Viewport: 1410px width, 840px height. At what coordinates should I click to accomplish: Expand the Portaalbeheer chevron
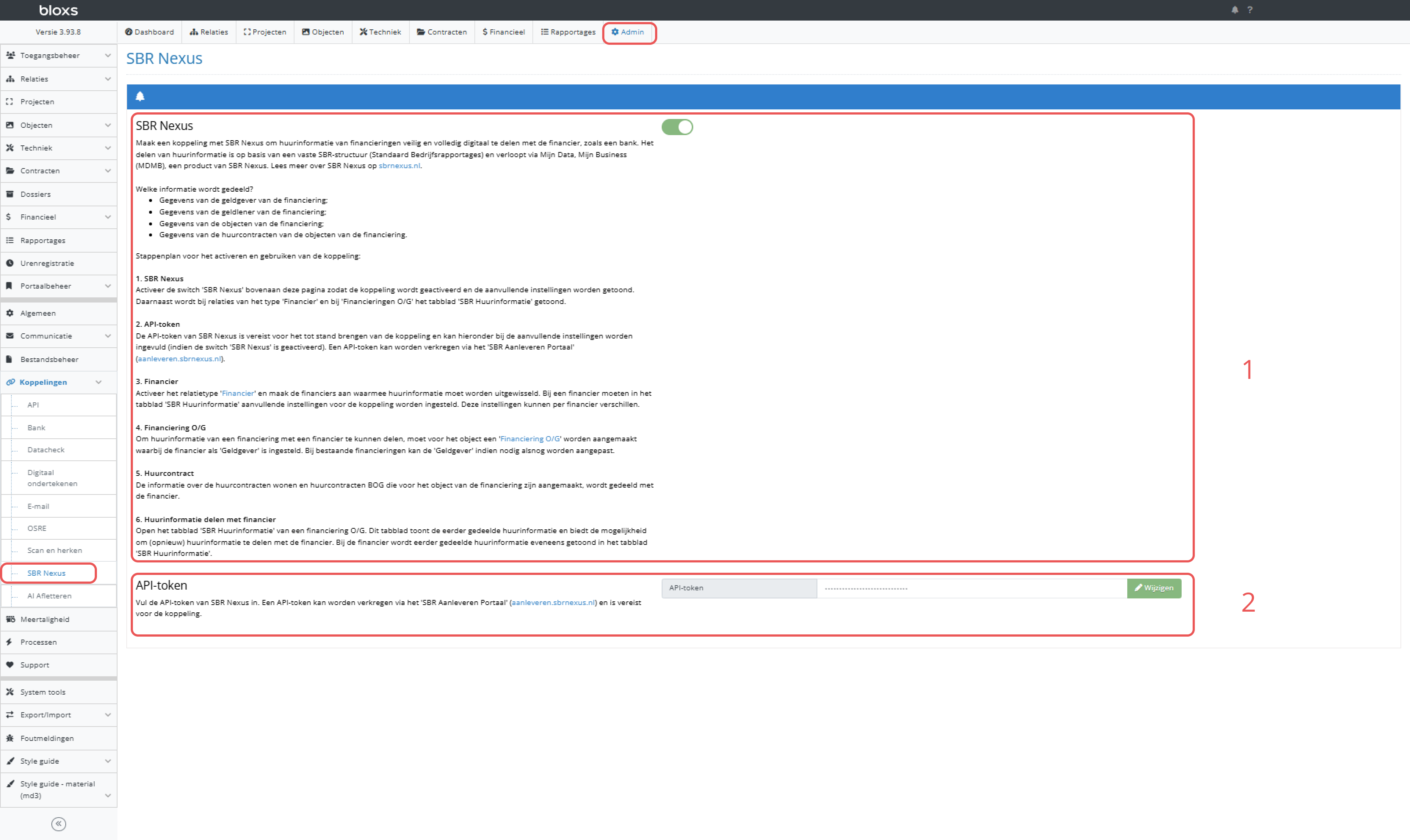(x=108, y=286)
